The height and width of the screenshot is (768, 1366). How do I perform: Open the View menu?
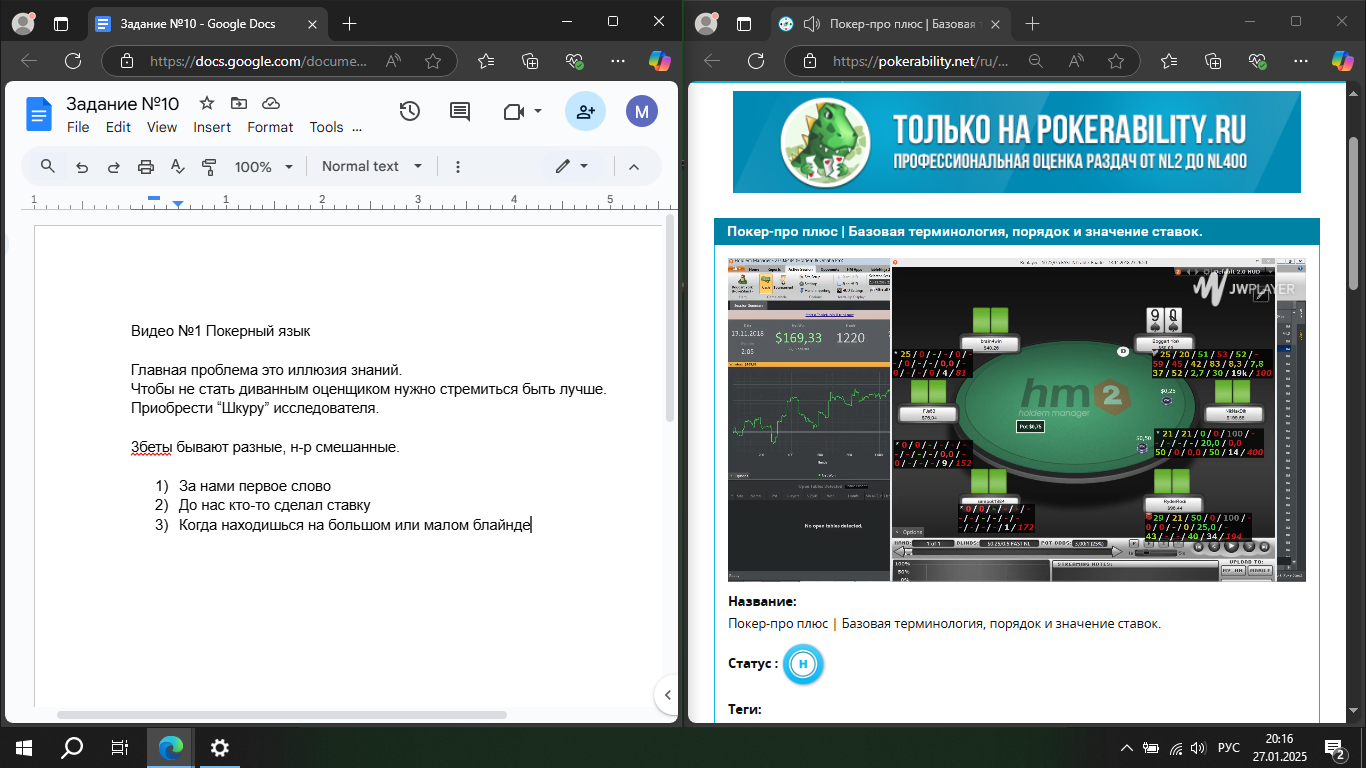point(162,127)
